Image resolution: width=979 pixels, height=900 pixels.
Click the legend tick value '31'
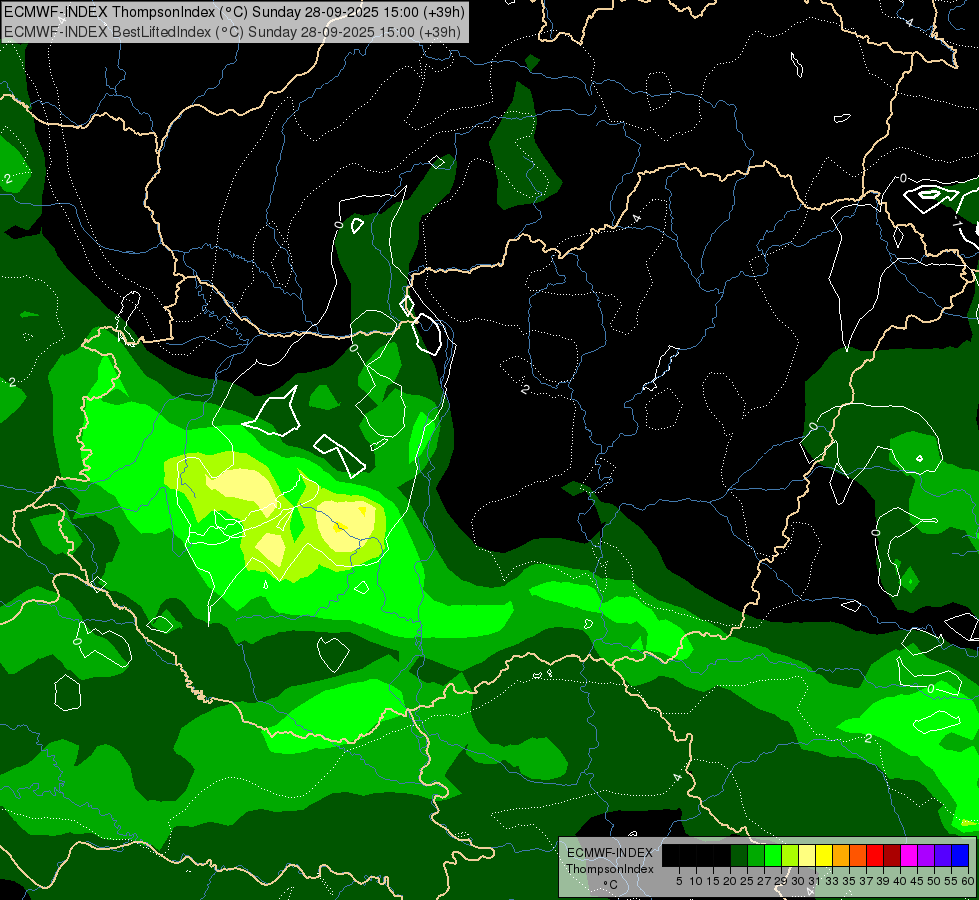(815, 881)
